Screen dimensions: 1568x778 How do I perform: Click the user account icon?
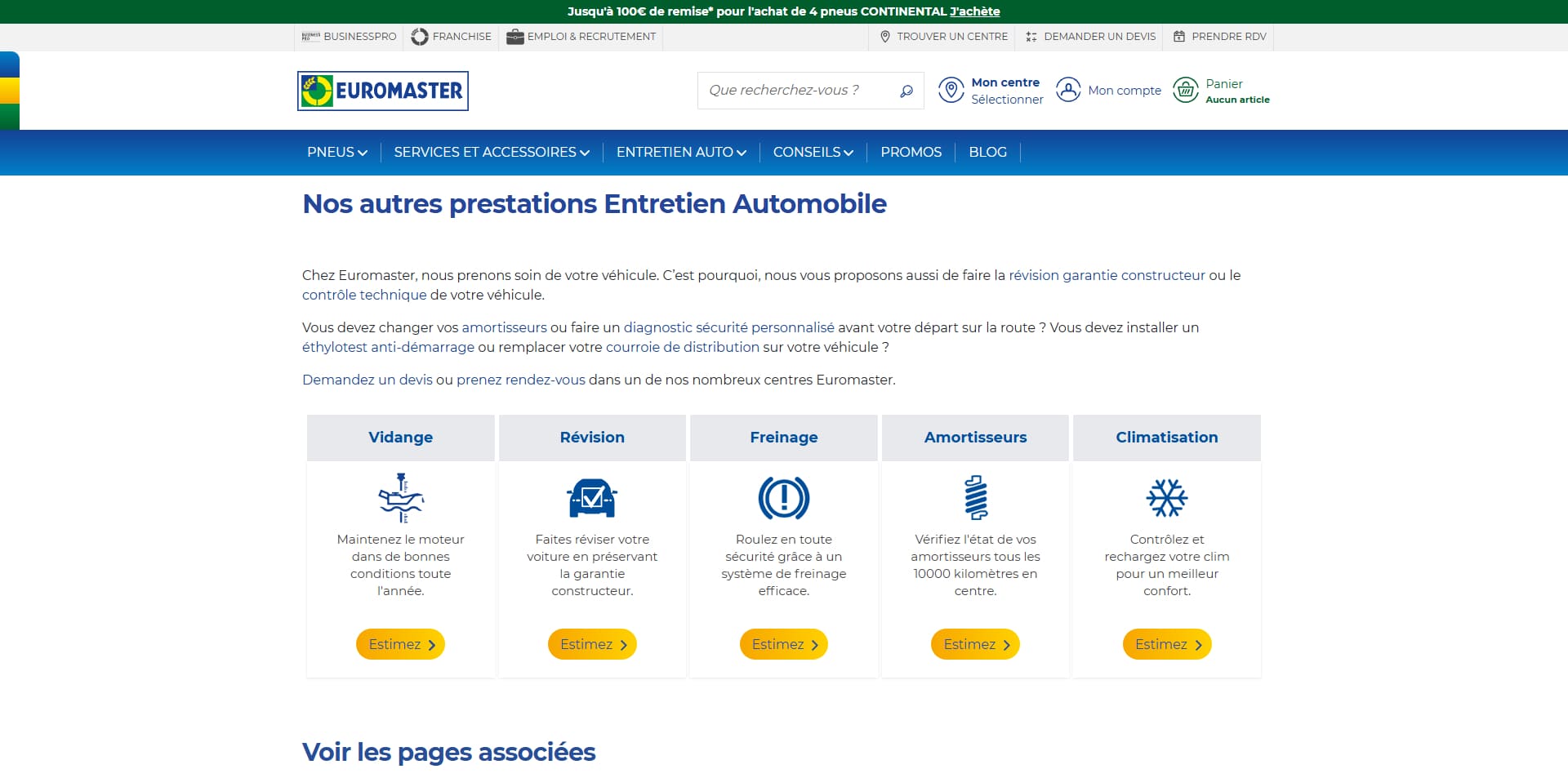1068,90
